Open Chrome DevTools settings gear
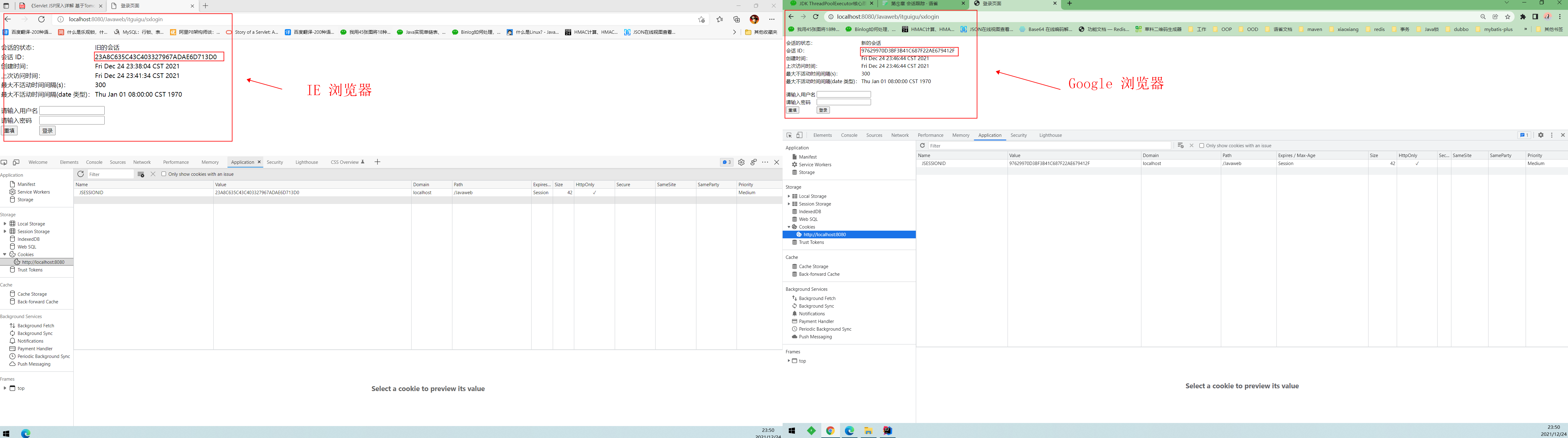The width and height of the screenshot is (1568, 438). 1541,135
